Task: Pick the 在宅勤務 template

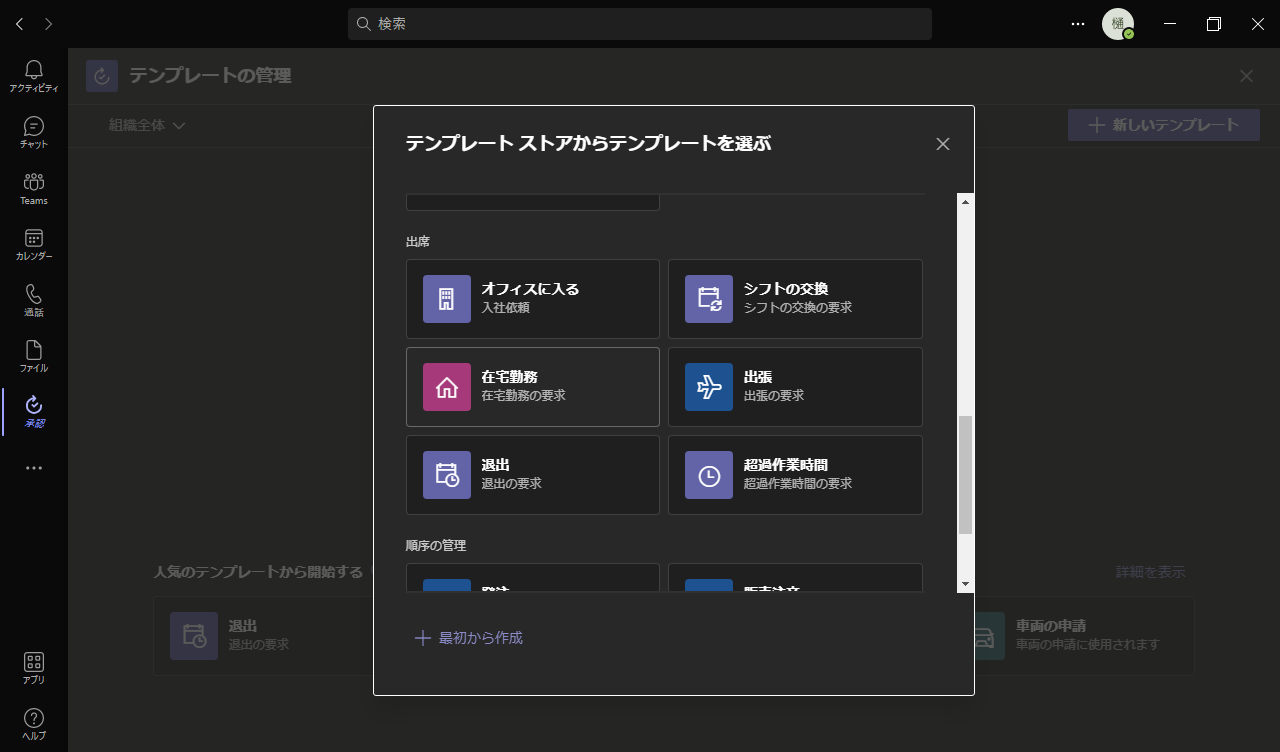Action: click(533, 387)
